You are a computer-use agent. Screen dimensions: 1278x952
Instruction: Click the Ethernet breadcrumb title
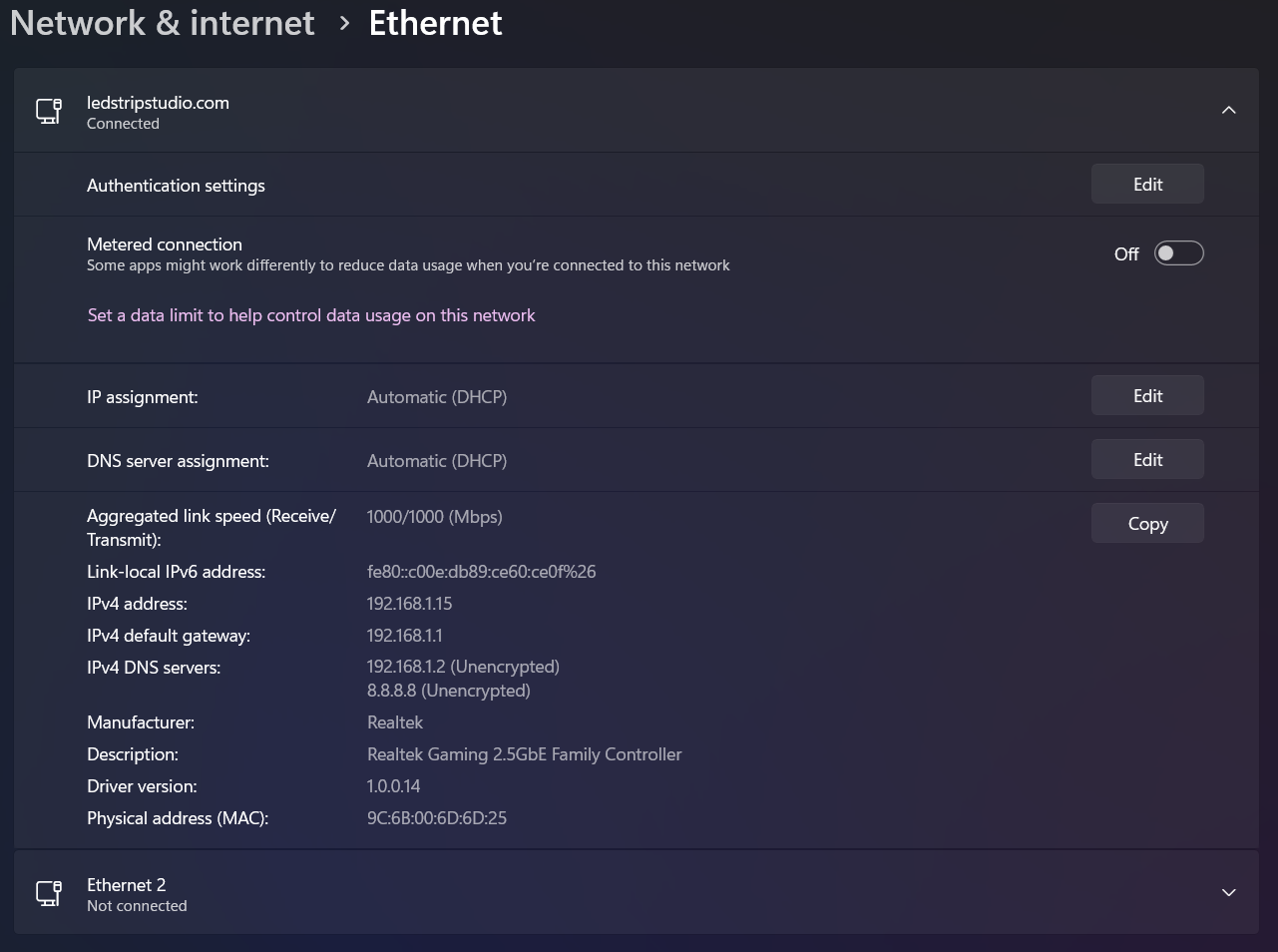pos(435,23)
